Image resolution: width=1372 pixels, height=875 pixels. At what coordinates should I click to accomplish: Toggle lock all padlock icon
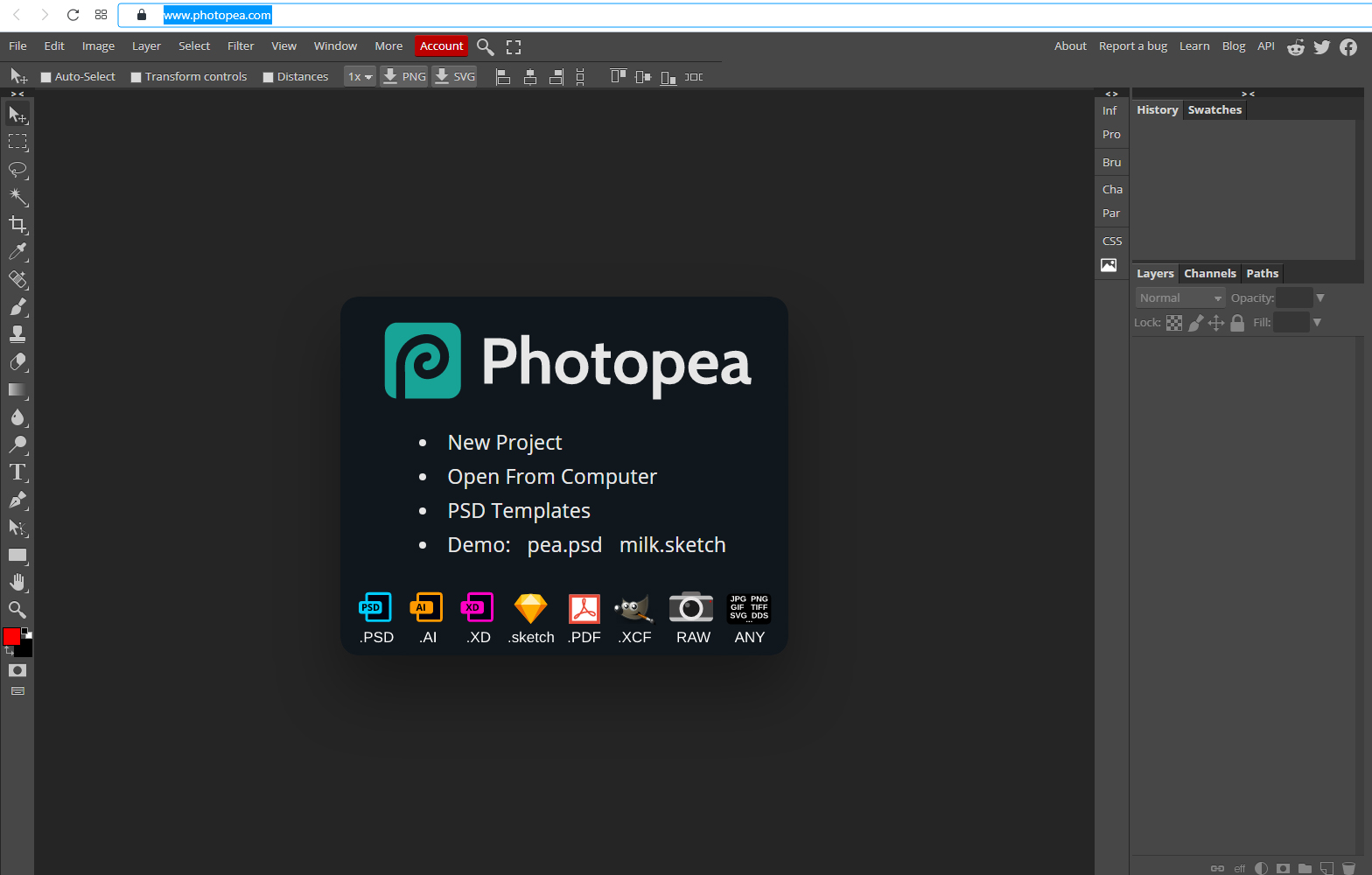(1237, 323)
